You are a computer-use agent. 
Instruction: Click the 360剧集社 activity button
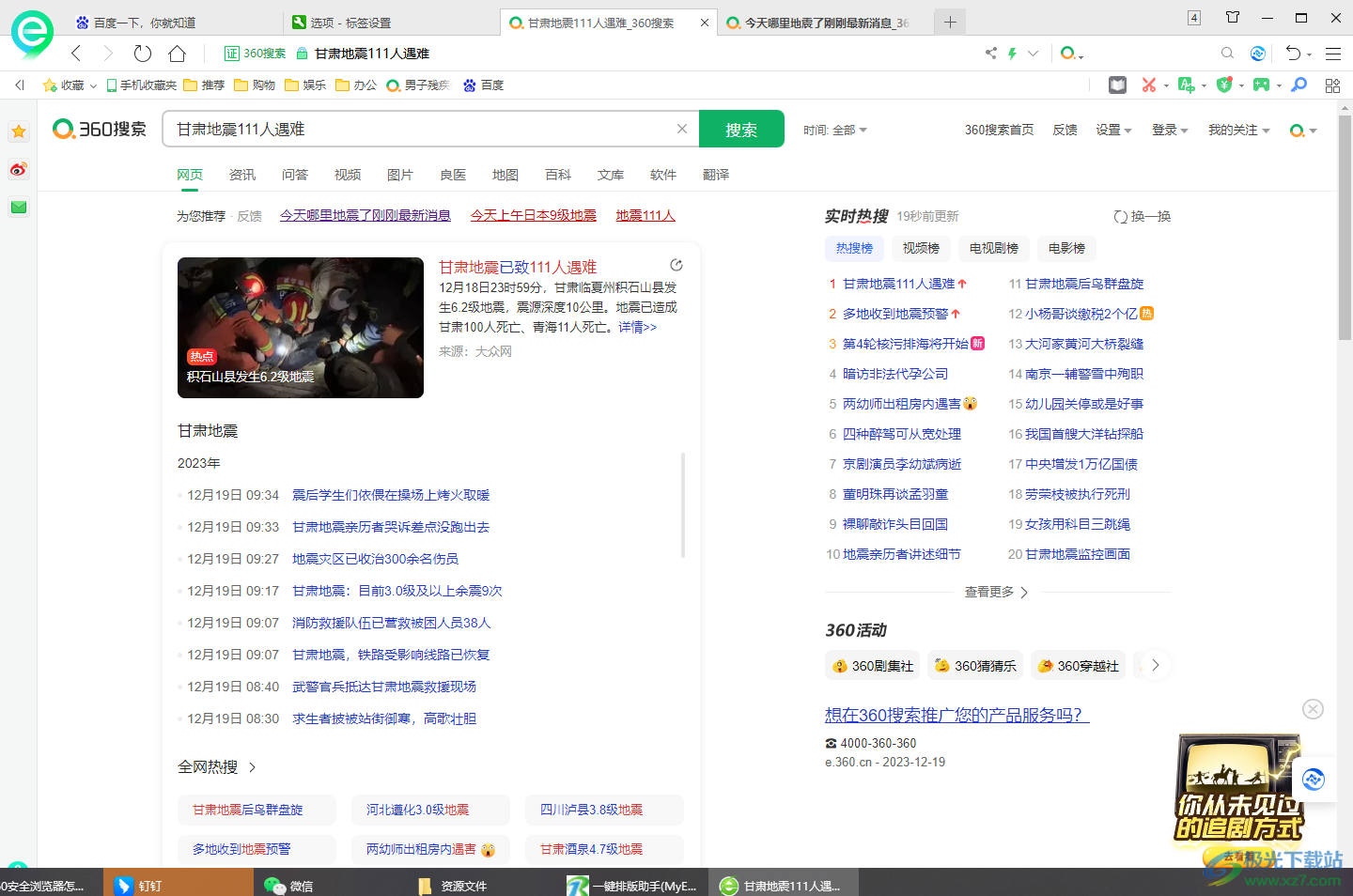pyautogui.click(x=873, y=666)
